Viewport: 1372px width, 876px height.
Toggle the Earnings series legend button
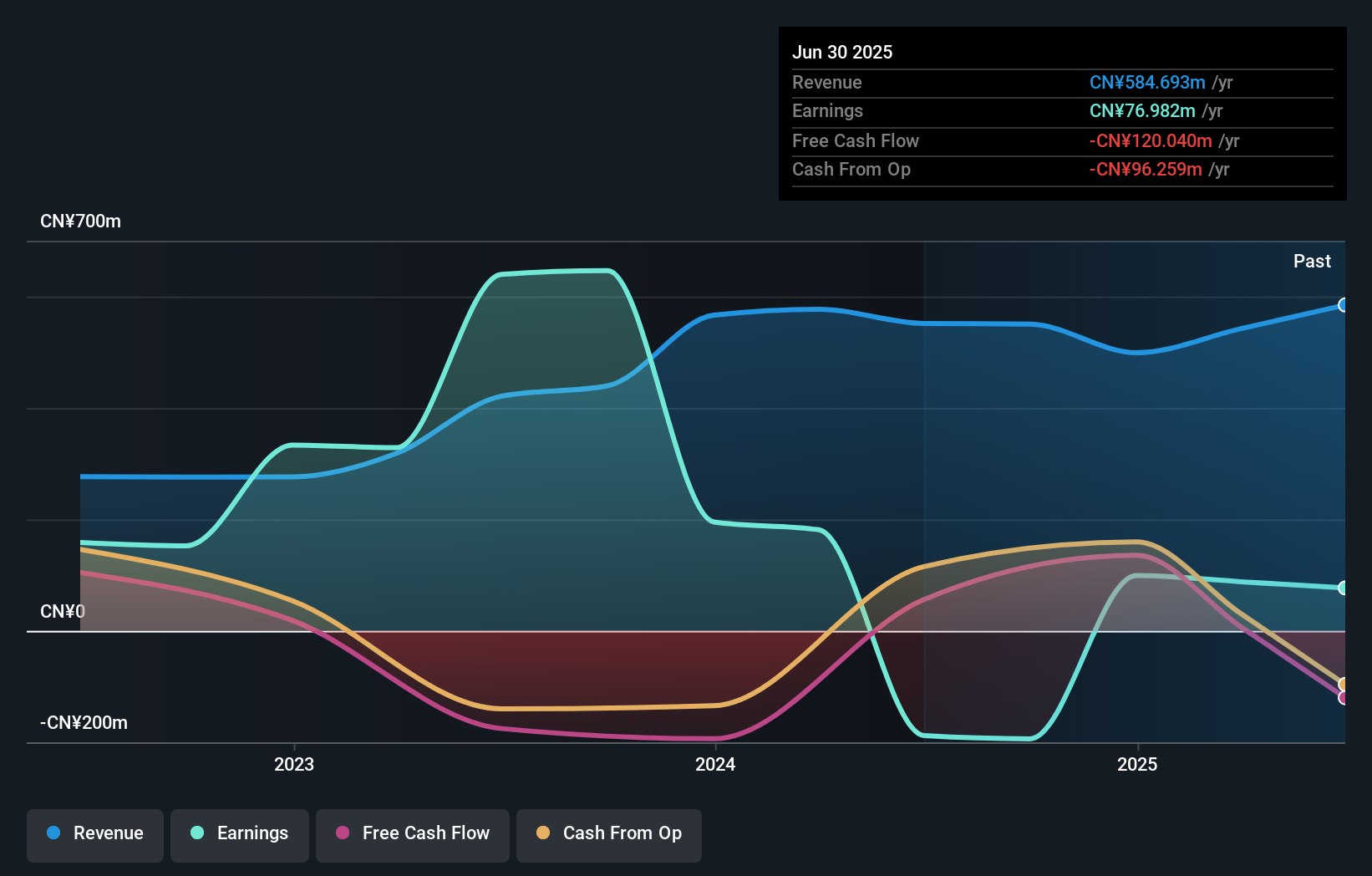point(240,835)
